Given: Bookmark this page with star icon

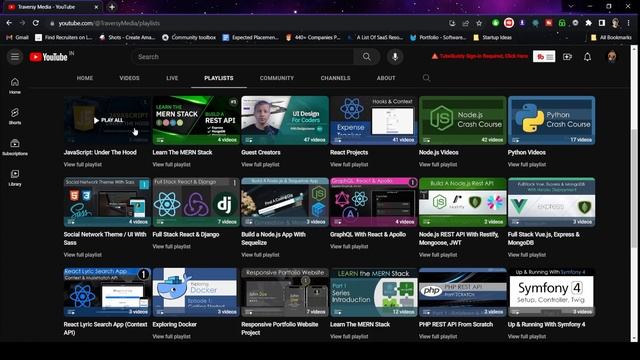Looking at the screenshot, I should [x=479, y=23].
